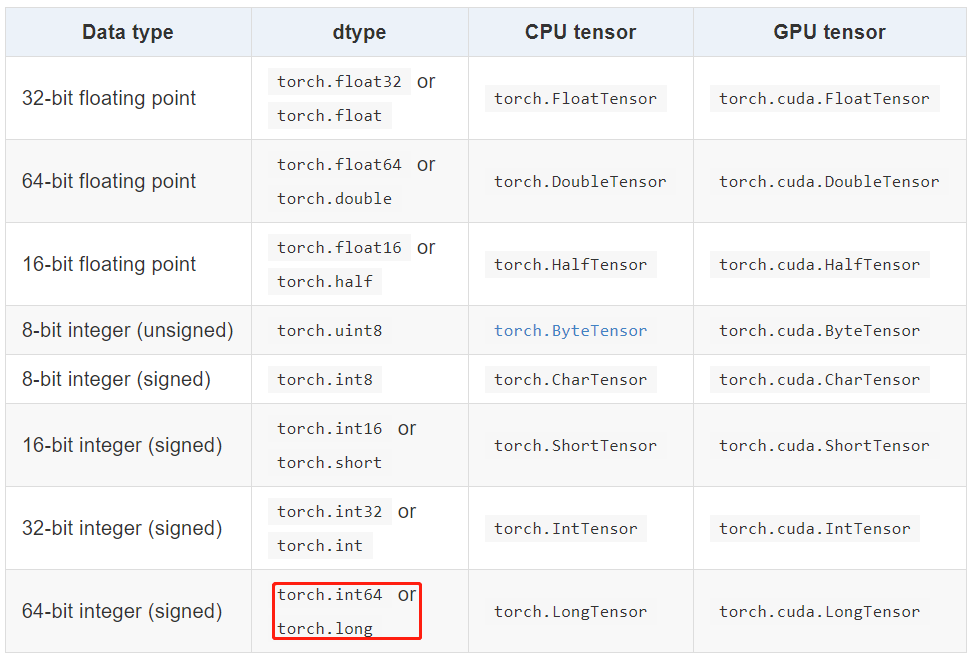
Task: Select the dtype column header
Action: point(359,32)
